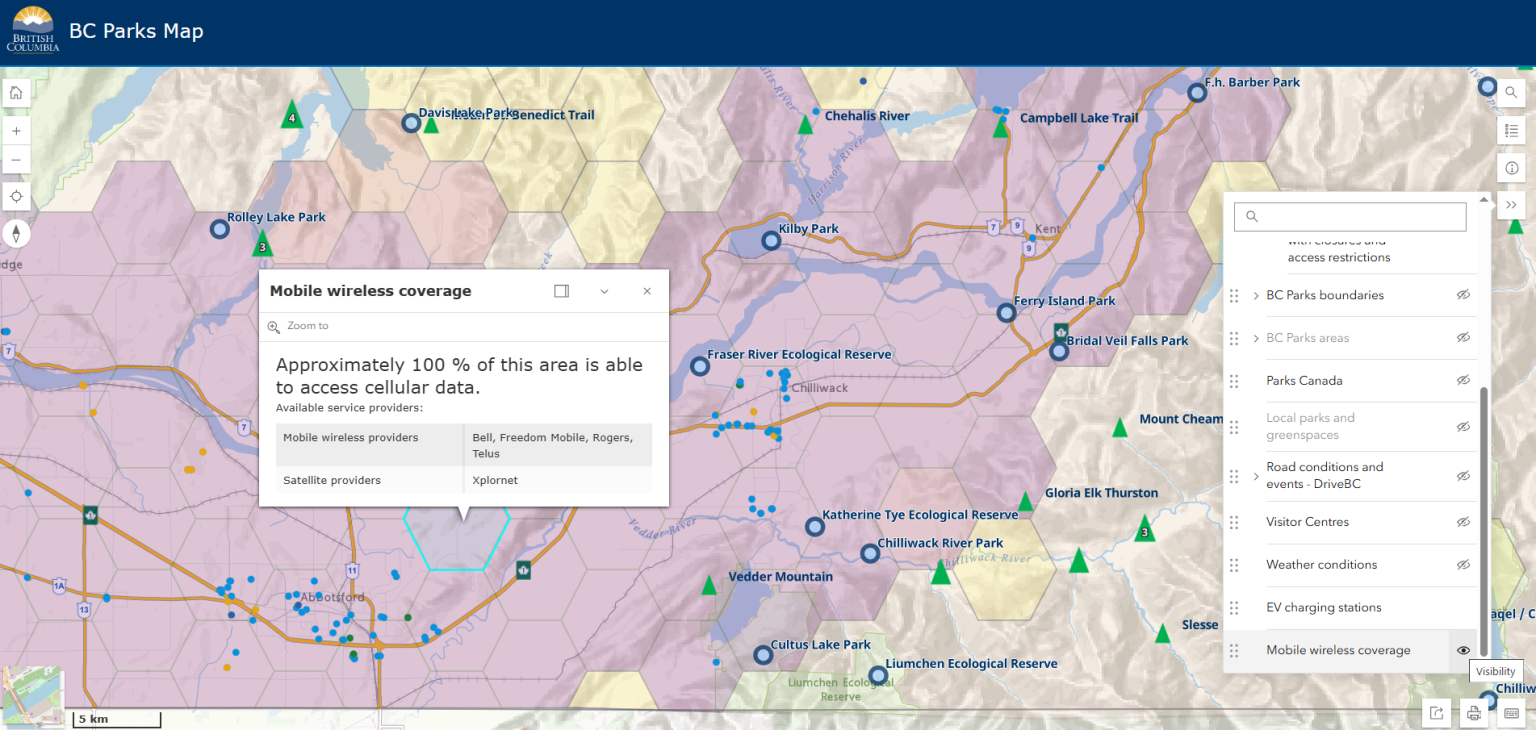Screen dimensions: 1536x730
Task: Expand the BC Parks boundaries layer
Action: pos(1255,295)
